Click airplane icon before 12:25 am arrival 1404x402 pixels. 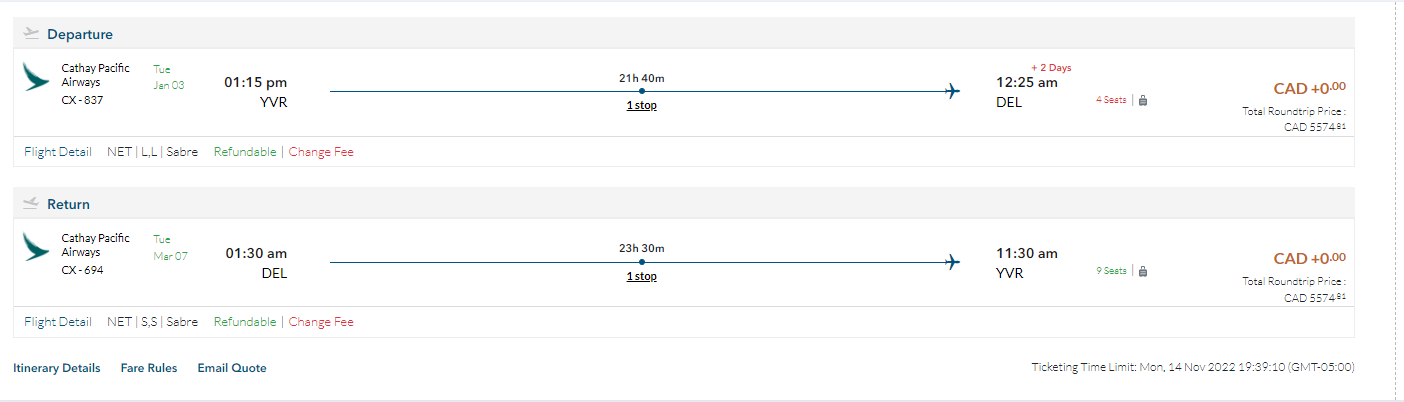pyautogui.click(x=952, y=92)
